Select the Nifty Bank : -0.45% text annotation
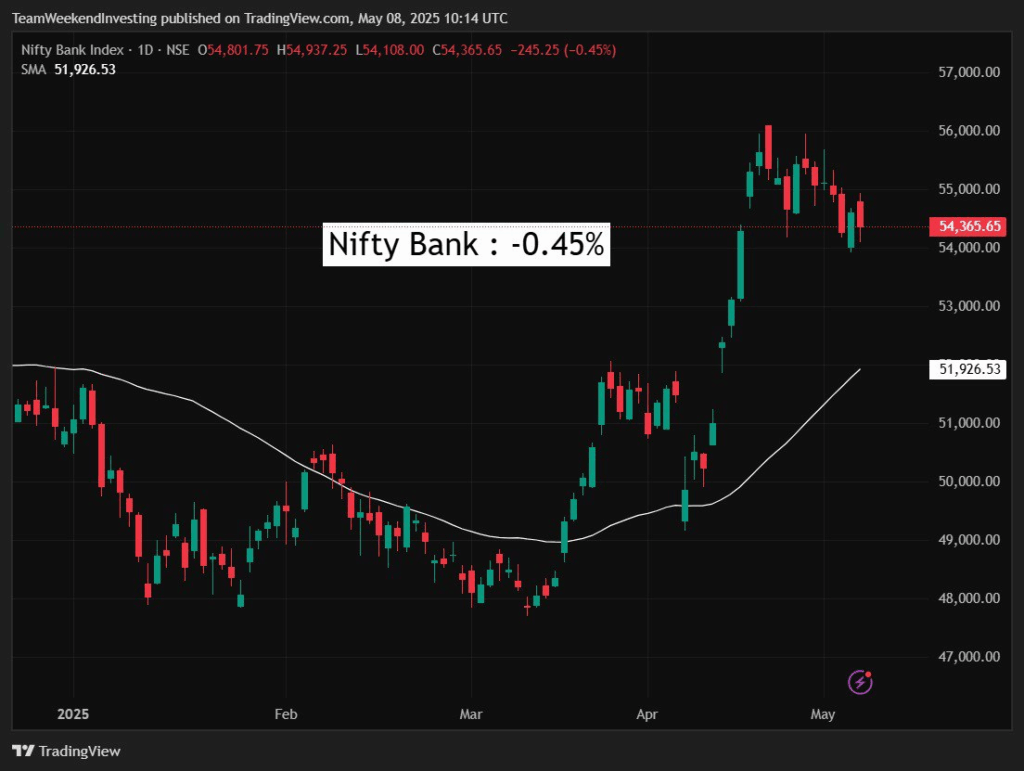This screenshot has height=771, width=1024. tap(466, 244)
